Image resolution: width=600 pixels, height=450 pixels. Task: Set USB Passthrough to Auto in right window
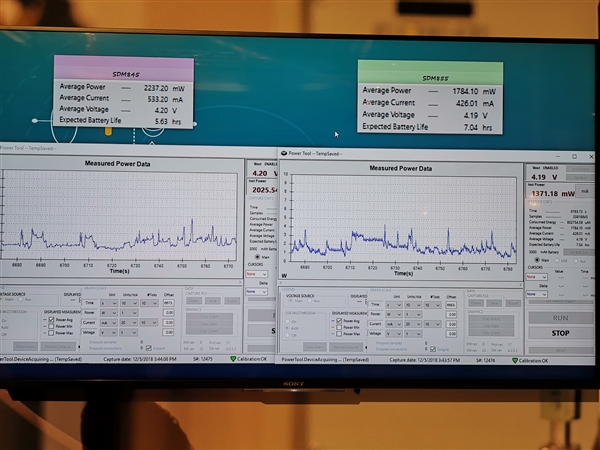(x=287, y=328)
